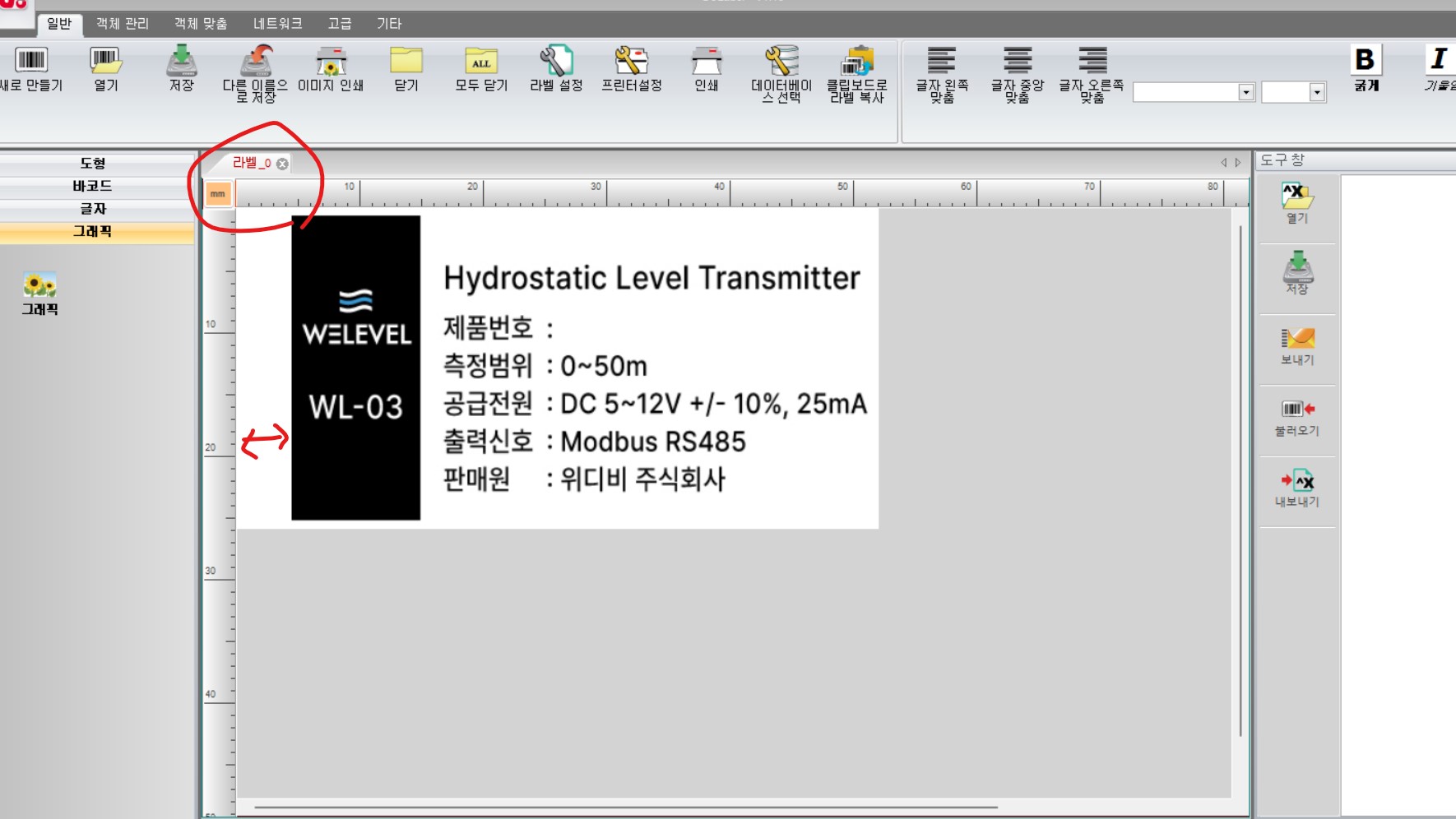This screenshot has height=819, width=1456.
Task: Close the 라벨_0 document tab
Action: point(283,164)
